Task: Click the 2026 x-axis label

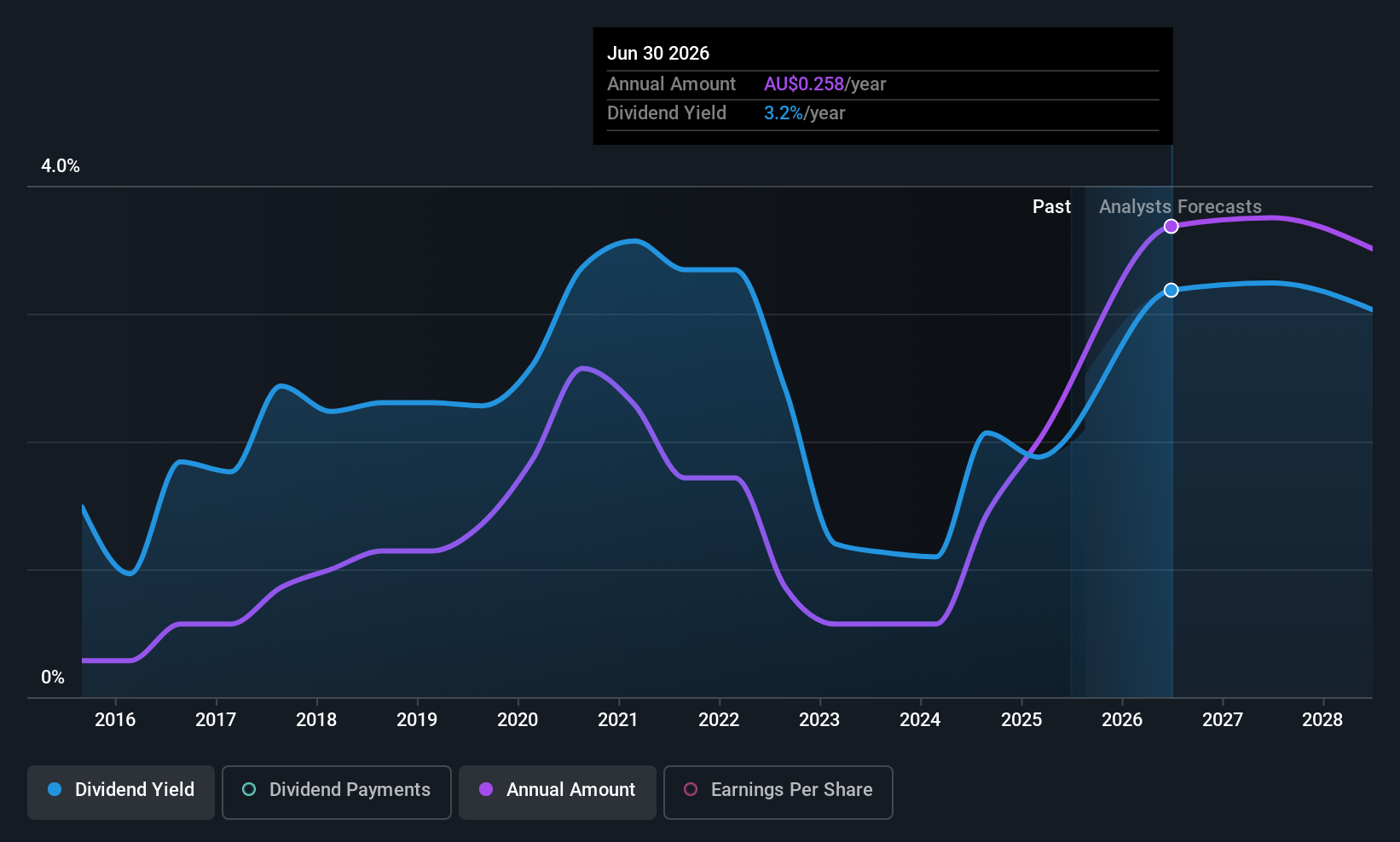Action: pos(1122,720)
